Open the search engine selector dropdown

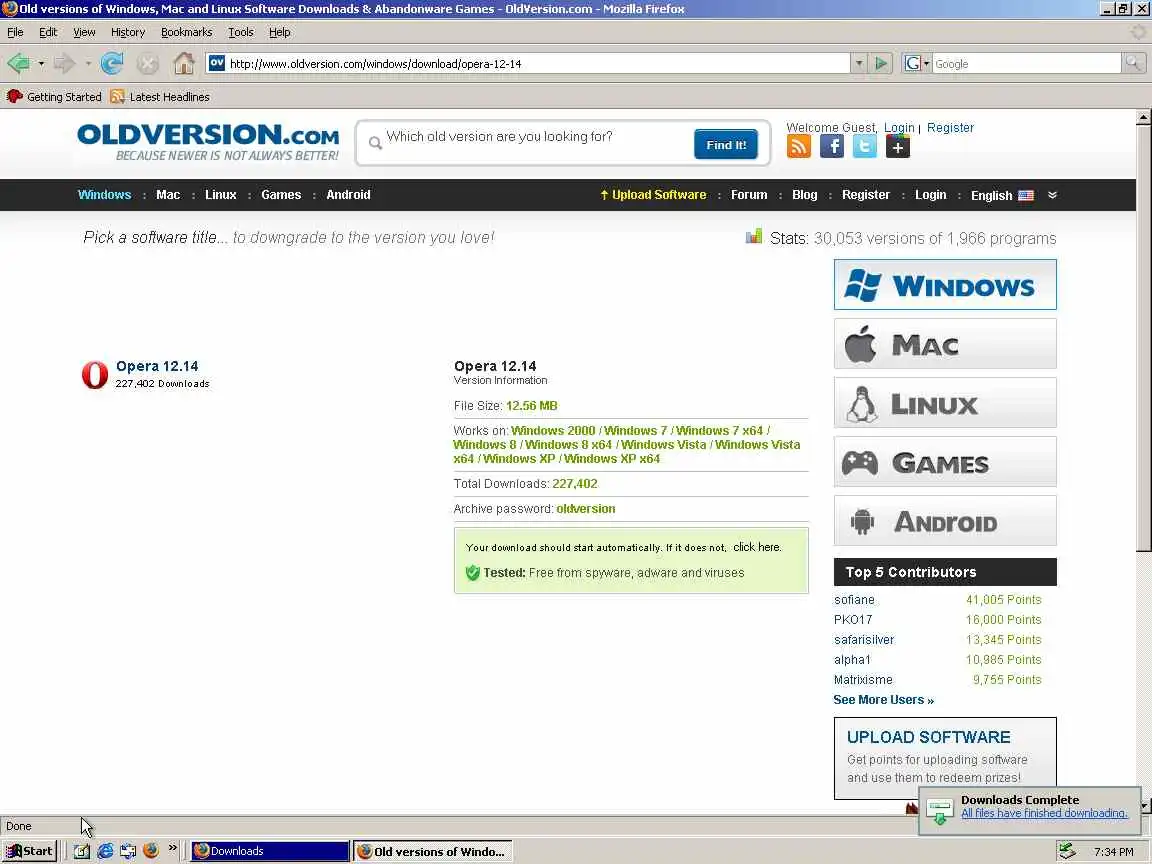pyautogui.click(x=926, y=64)
